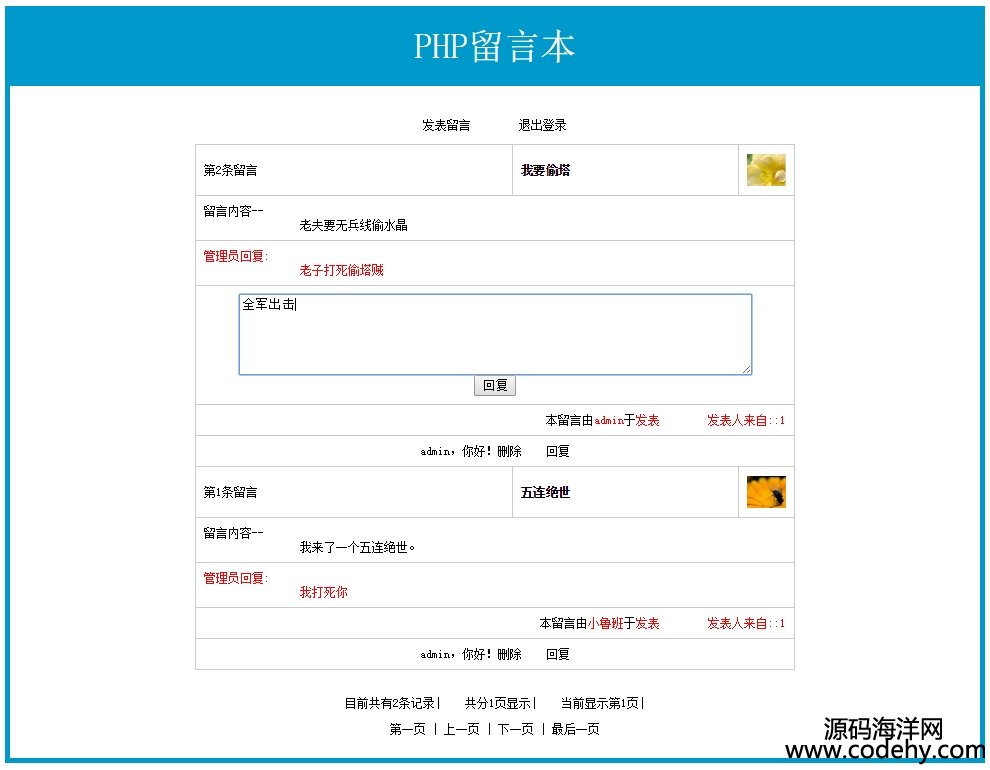Click the textarea resize handle corner
990x770 pixels.
point(746,370)
